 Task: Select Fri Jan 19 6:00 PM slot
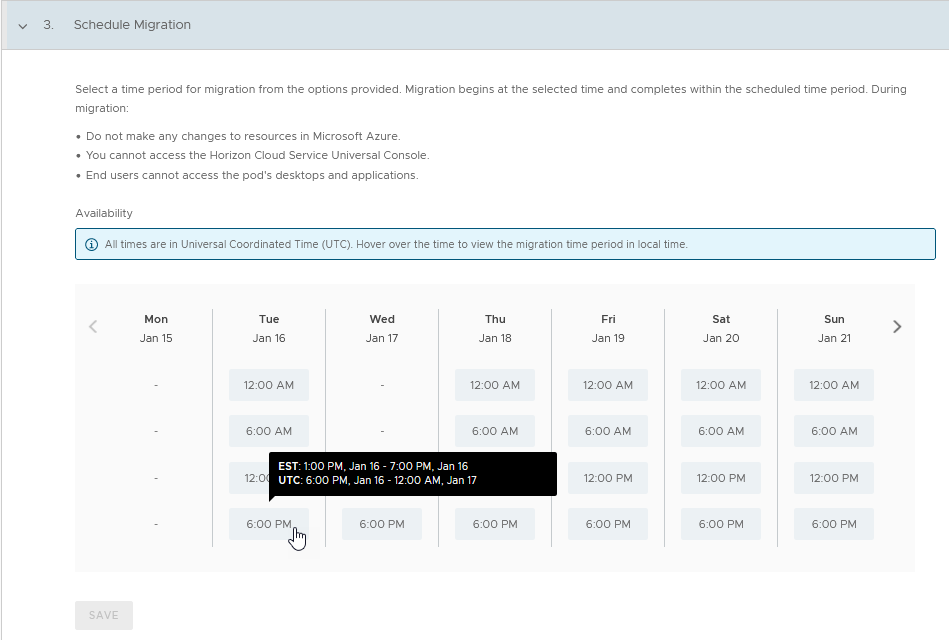[x=608, y=524]
